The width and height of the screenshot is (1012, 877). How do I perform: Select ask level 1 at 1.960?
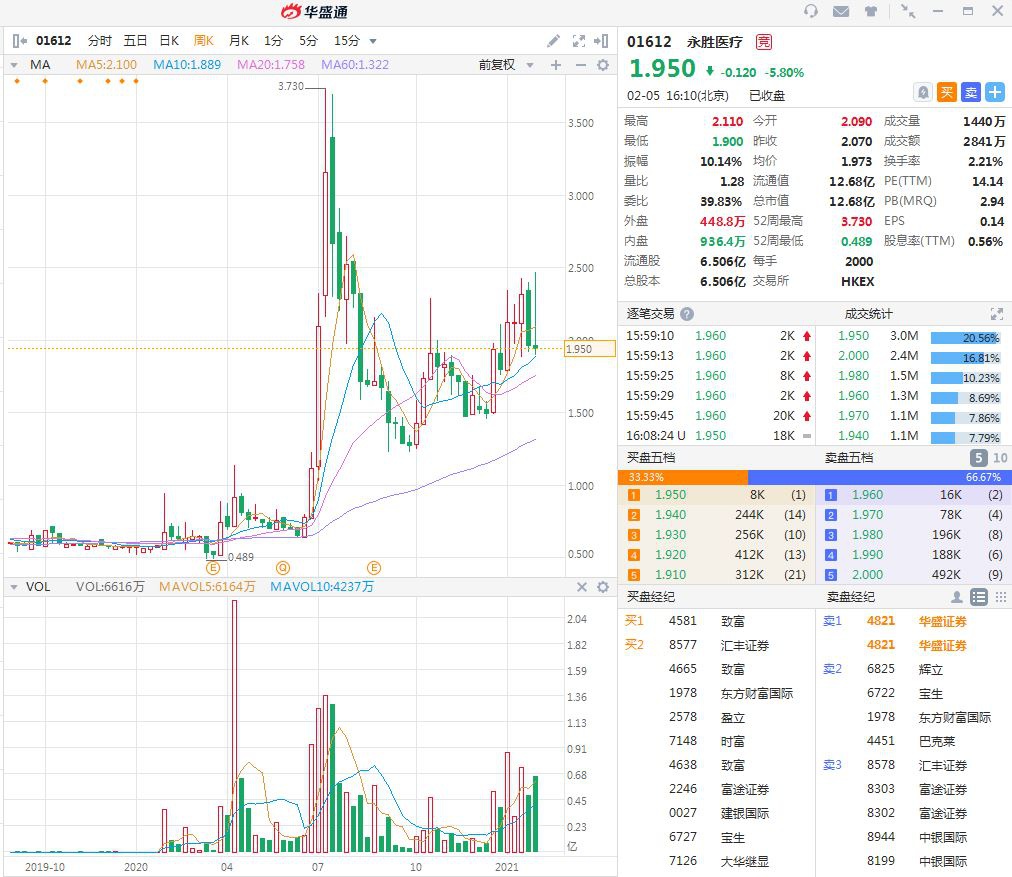914,495
